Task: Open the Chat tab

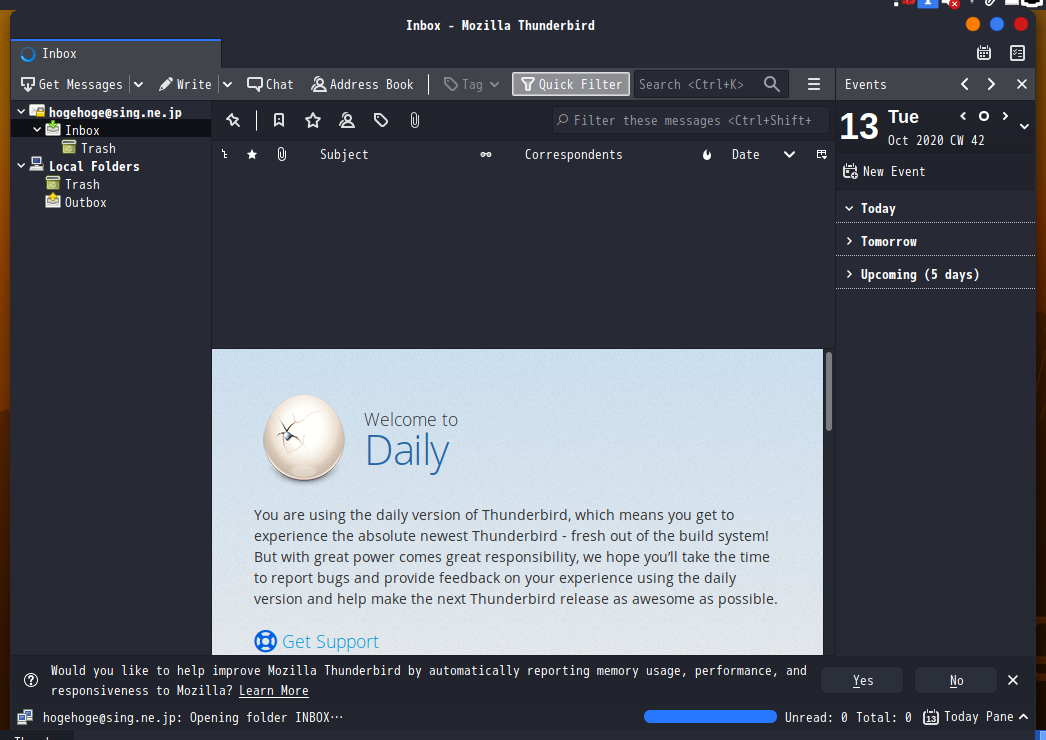Action: (270, 85)
